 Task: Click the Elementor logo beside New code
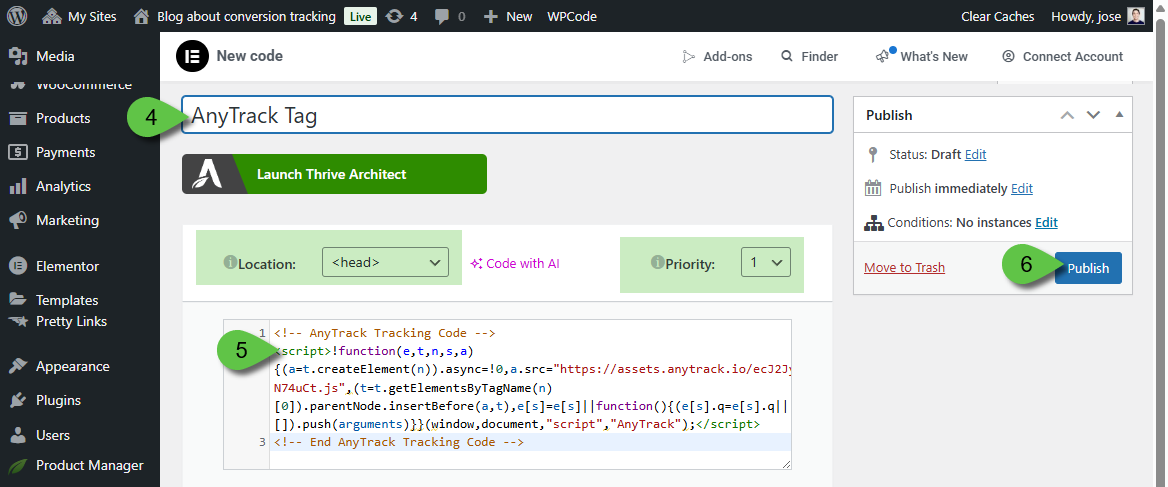click(192, 56)
